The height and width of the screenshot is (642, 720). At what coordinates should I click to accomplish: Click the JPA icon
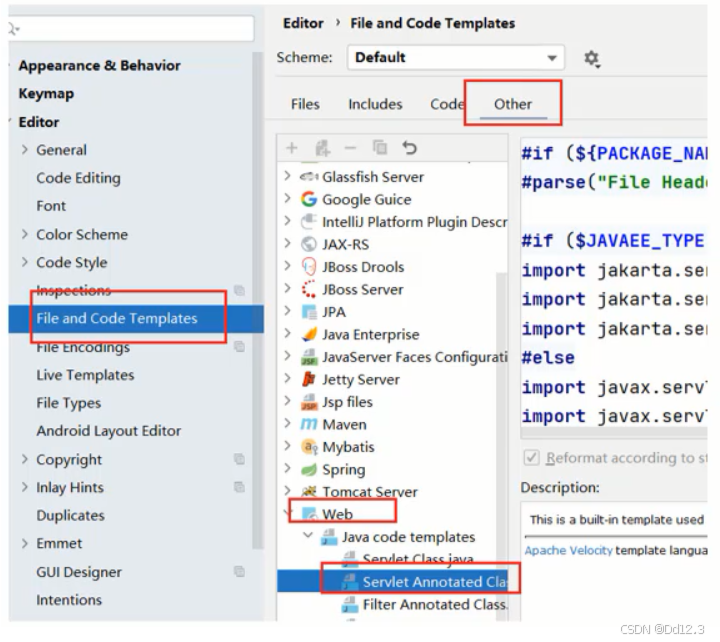[x=309, y=311]
